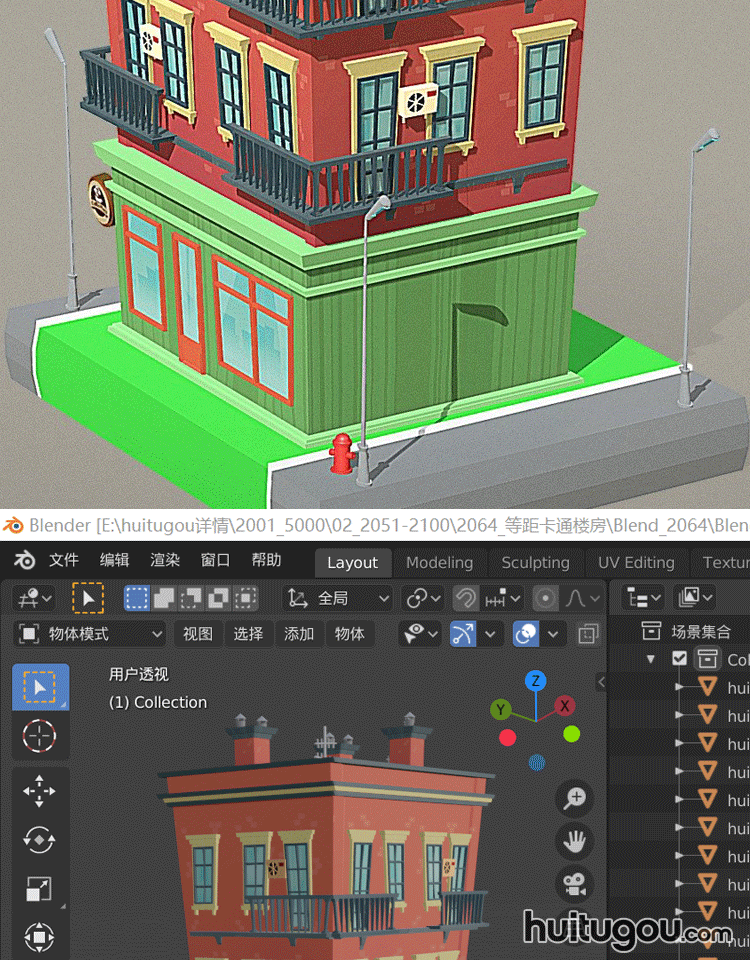
Task: Collapse the Collection tree in outliner
Action: pyautogui.click(x=652, y=659)
